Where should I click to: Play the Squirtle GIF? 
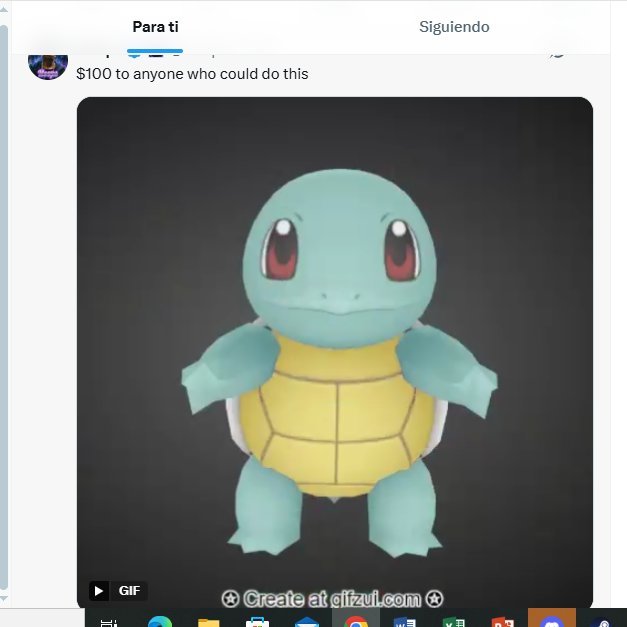(x=99, y=591)
